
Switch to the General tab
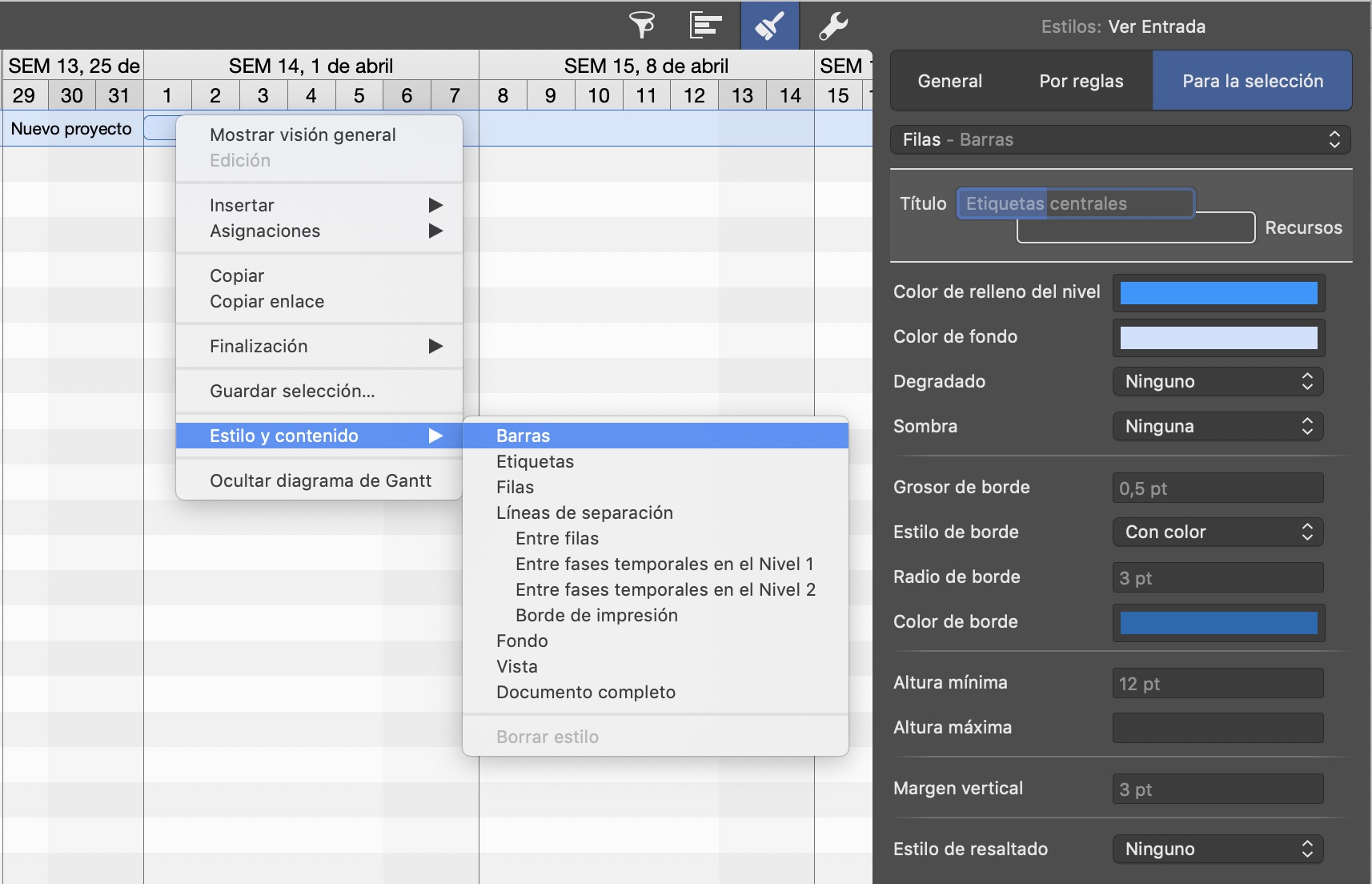pyautogui.click(x=949, y=81)
